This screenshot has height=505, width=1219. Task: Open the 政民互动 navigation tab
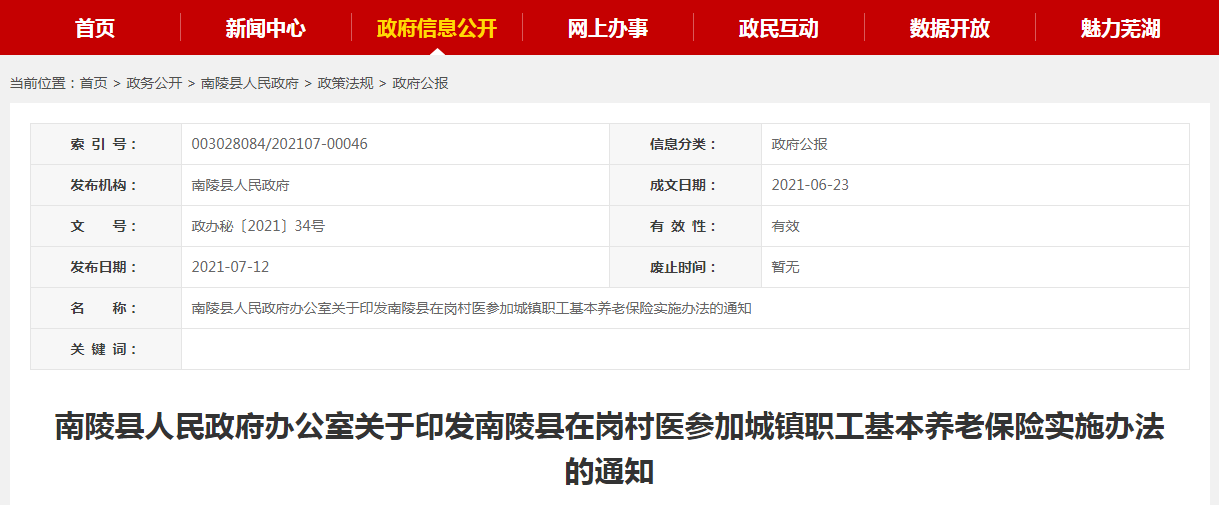(x=778, y=28)
